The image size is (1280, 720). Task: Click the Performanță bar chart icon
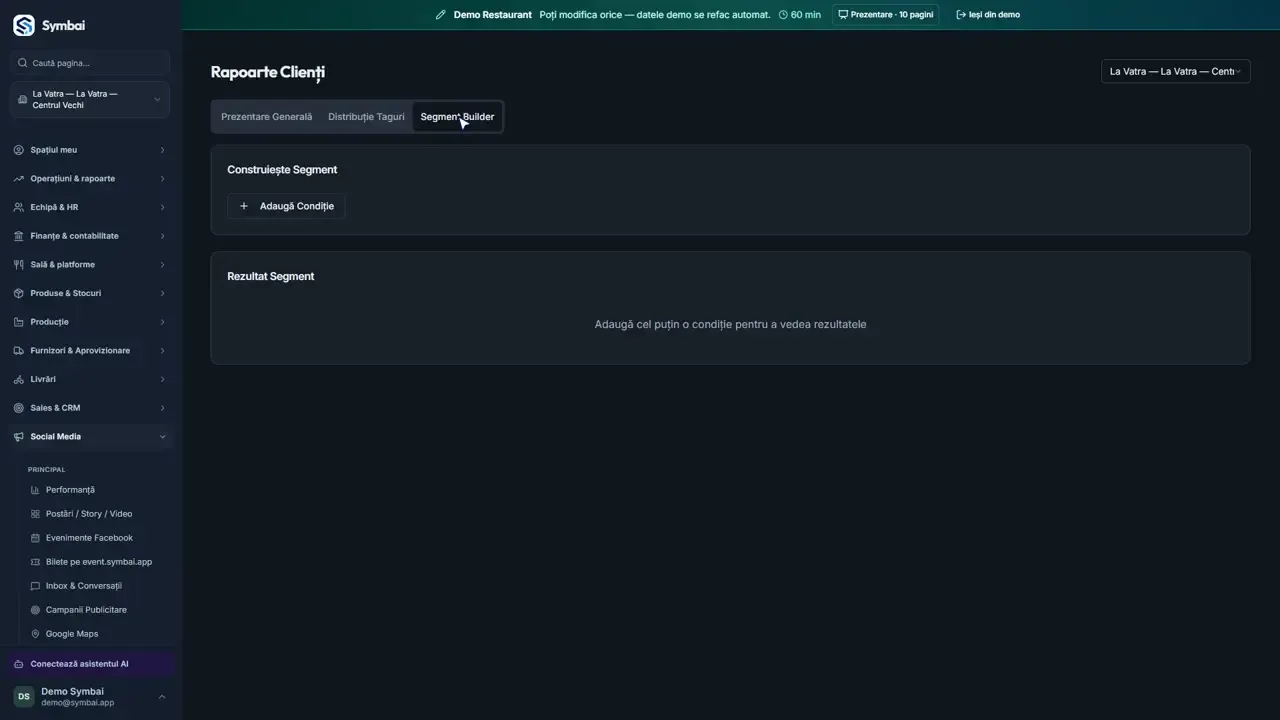(x=36, y=490)
